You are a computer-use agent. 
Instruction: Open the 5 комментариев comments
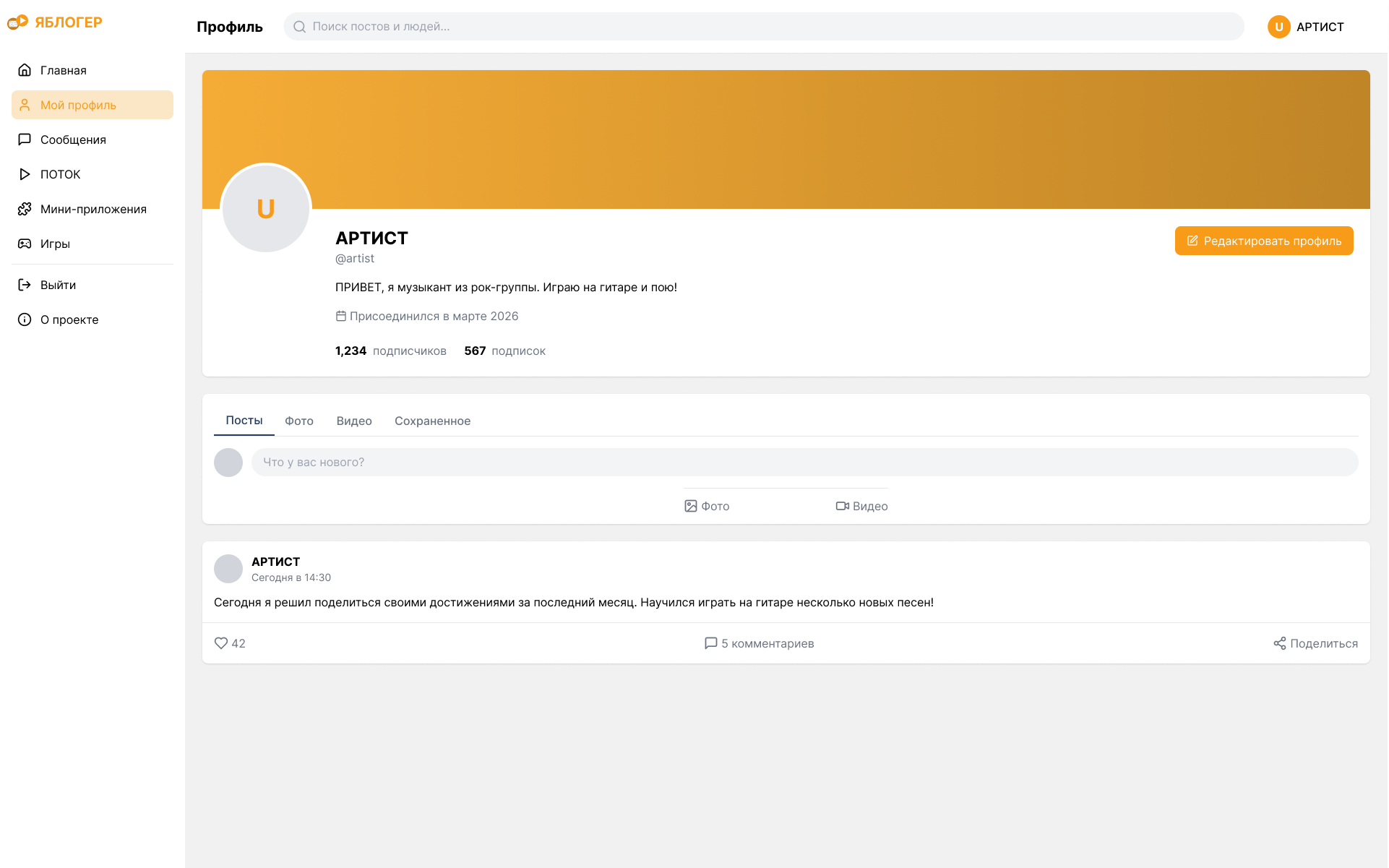coord(759,643)
